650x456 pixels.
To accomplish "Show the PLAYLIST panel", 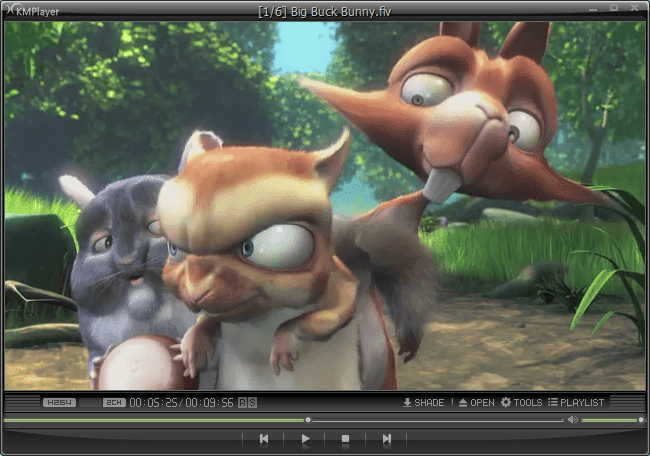I will coord(576,403).
